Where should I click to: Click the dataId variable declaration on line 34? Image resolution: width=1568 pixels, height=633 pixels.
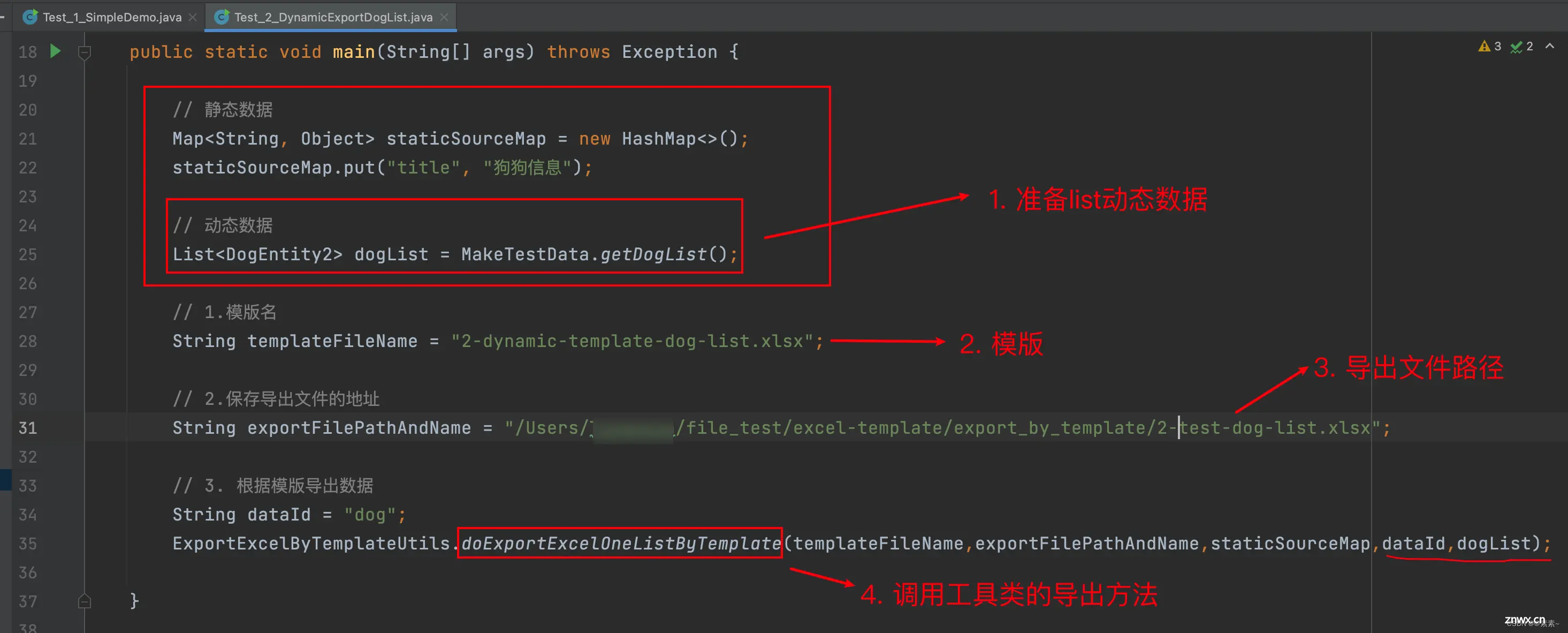[x=279, y=514]
